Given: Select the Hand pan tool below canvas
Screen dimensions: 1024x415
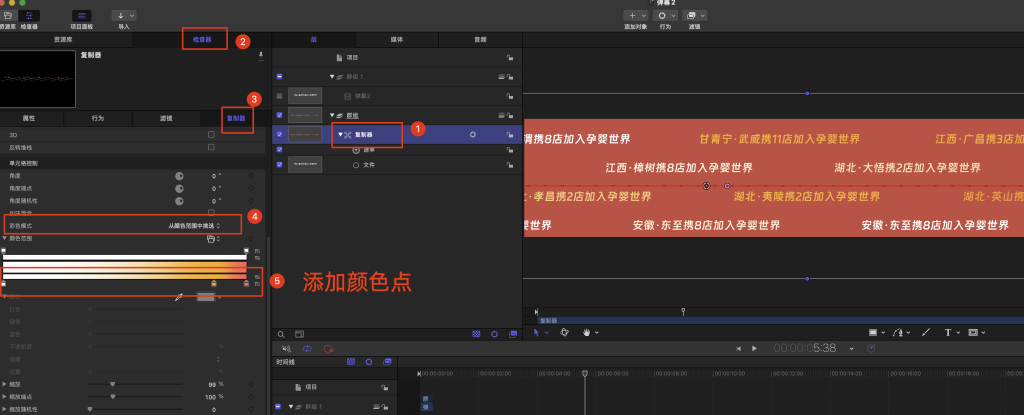Looking at the screenshot, I should pyautogui.click(x=587, y=332).
